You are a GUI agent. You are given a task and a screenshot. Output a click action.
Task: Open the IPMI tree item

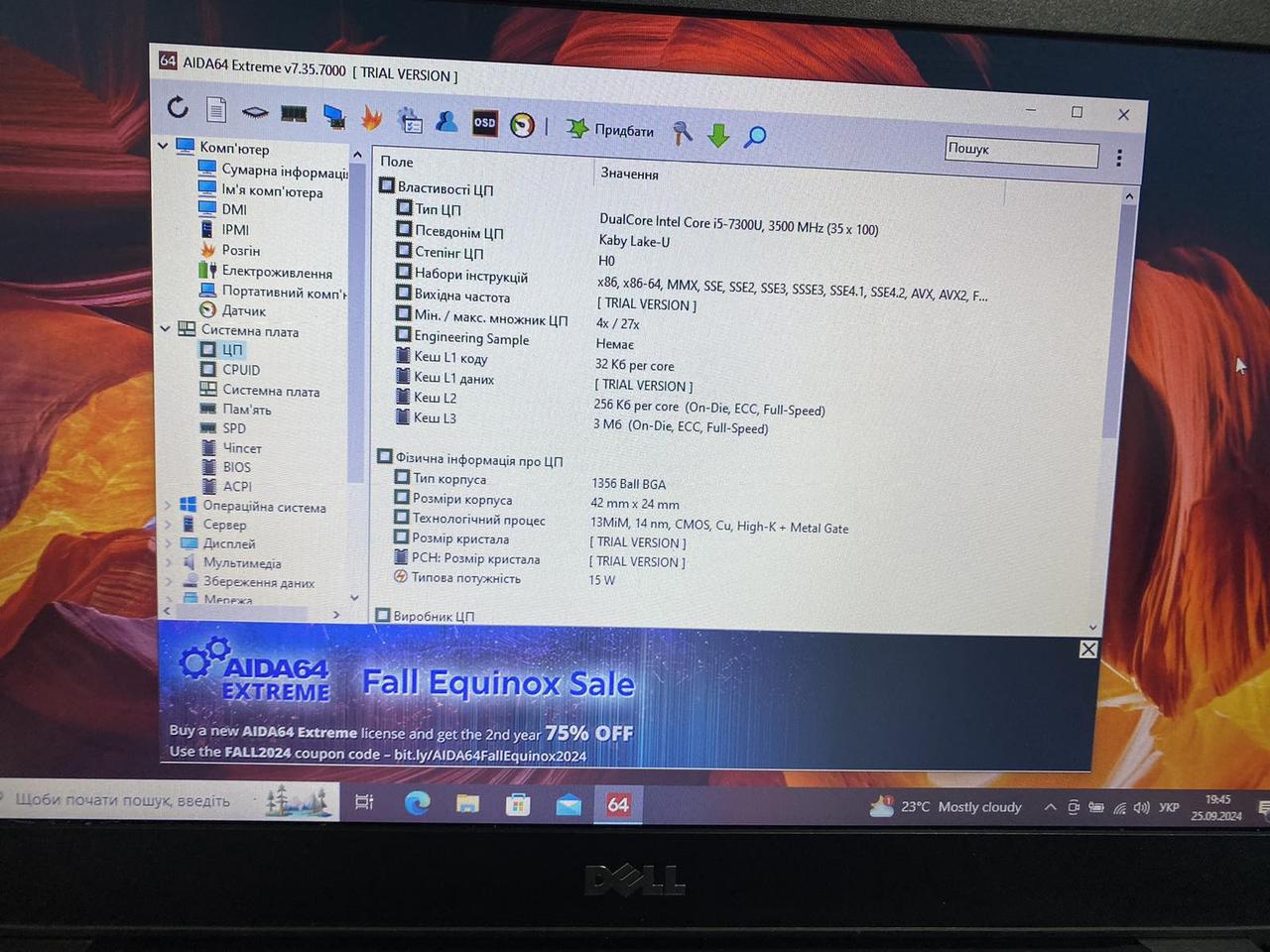[x=224, y=229]
